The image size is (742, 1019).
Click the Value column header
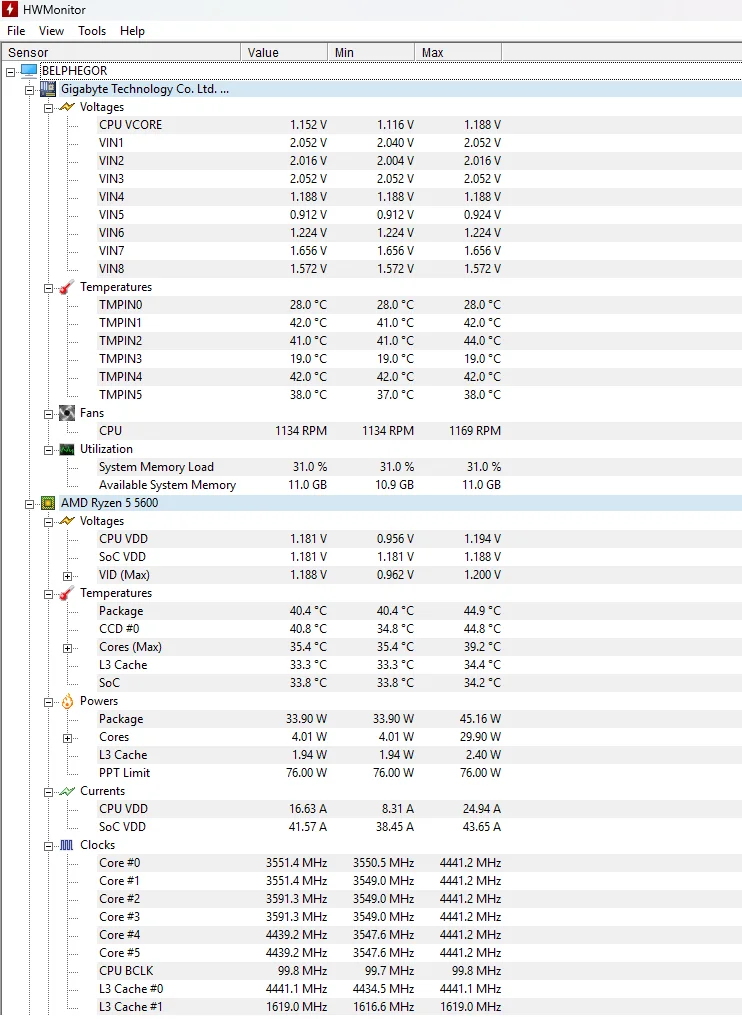[284, 53]
